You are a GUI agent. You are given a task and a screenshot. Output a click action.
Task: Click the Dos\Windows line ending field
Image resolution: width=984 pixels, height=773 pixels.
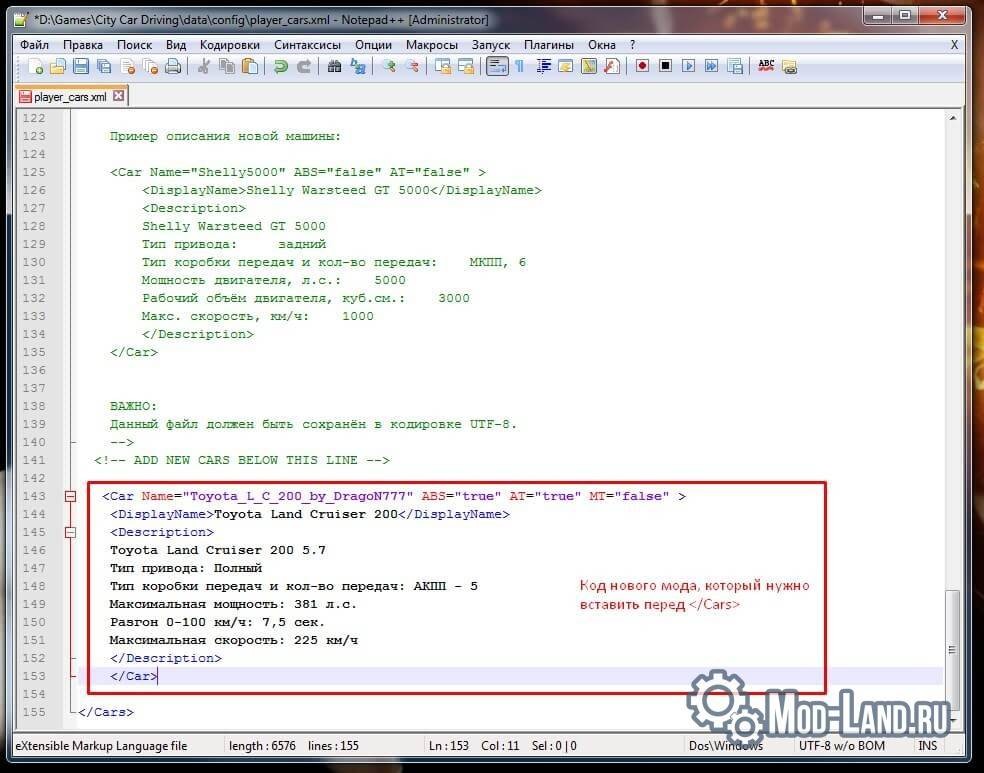[x=725, y=746]
